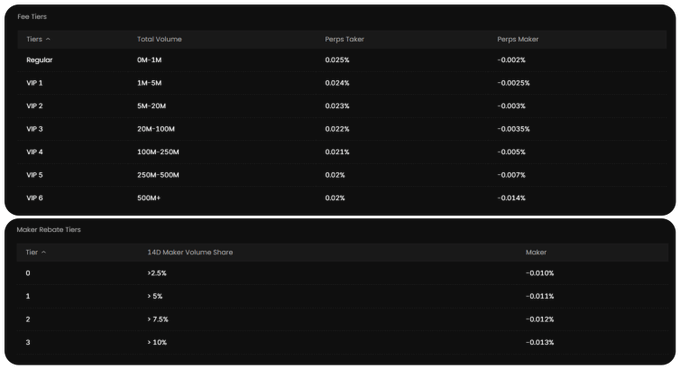Click the -0.0035% maker fee value
680x369 pixels.
click(x=513, y=129)
